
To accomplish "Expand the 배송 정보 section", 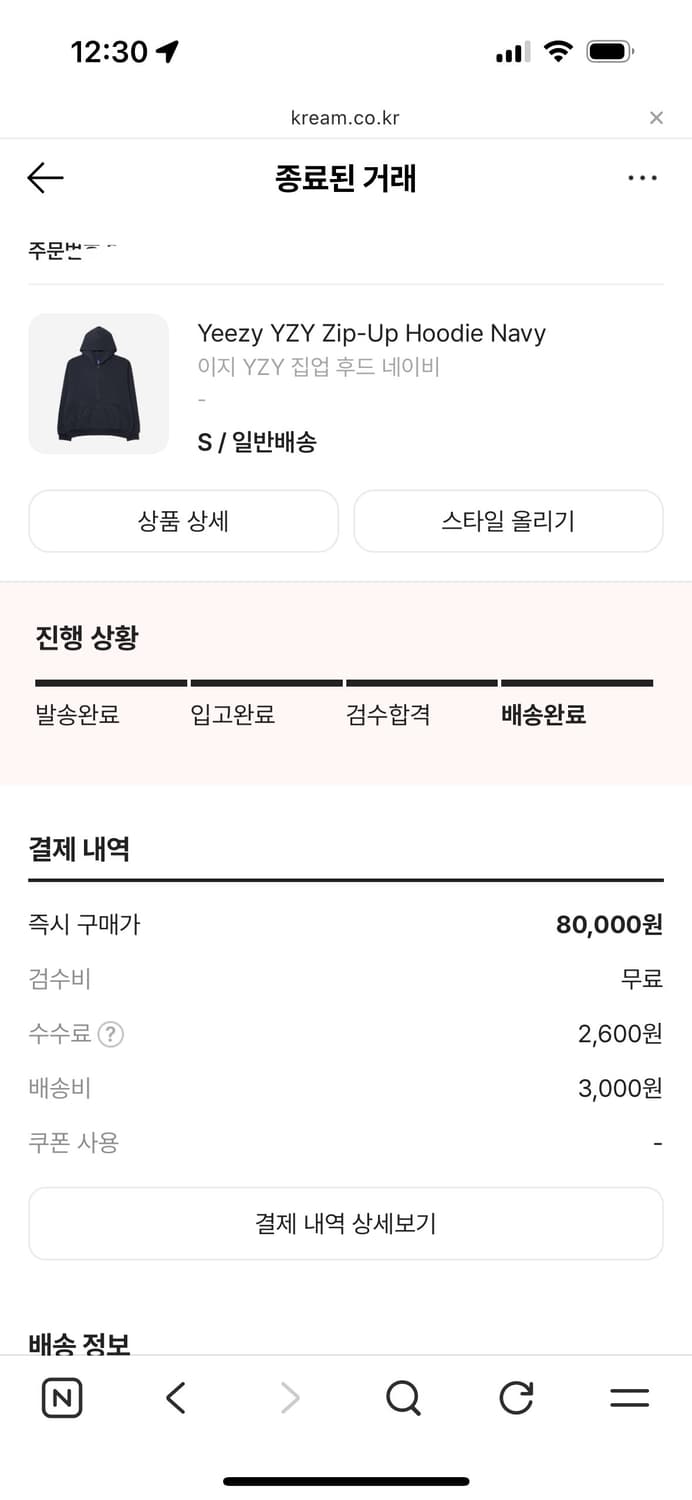I will [78, 1340].
